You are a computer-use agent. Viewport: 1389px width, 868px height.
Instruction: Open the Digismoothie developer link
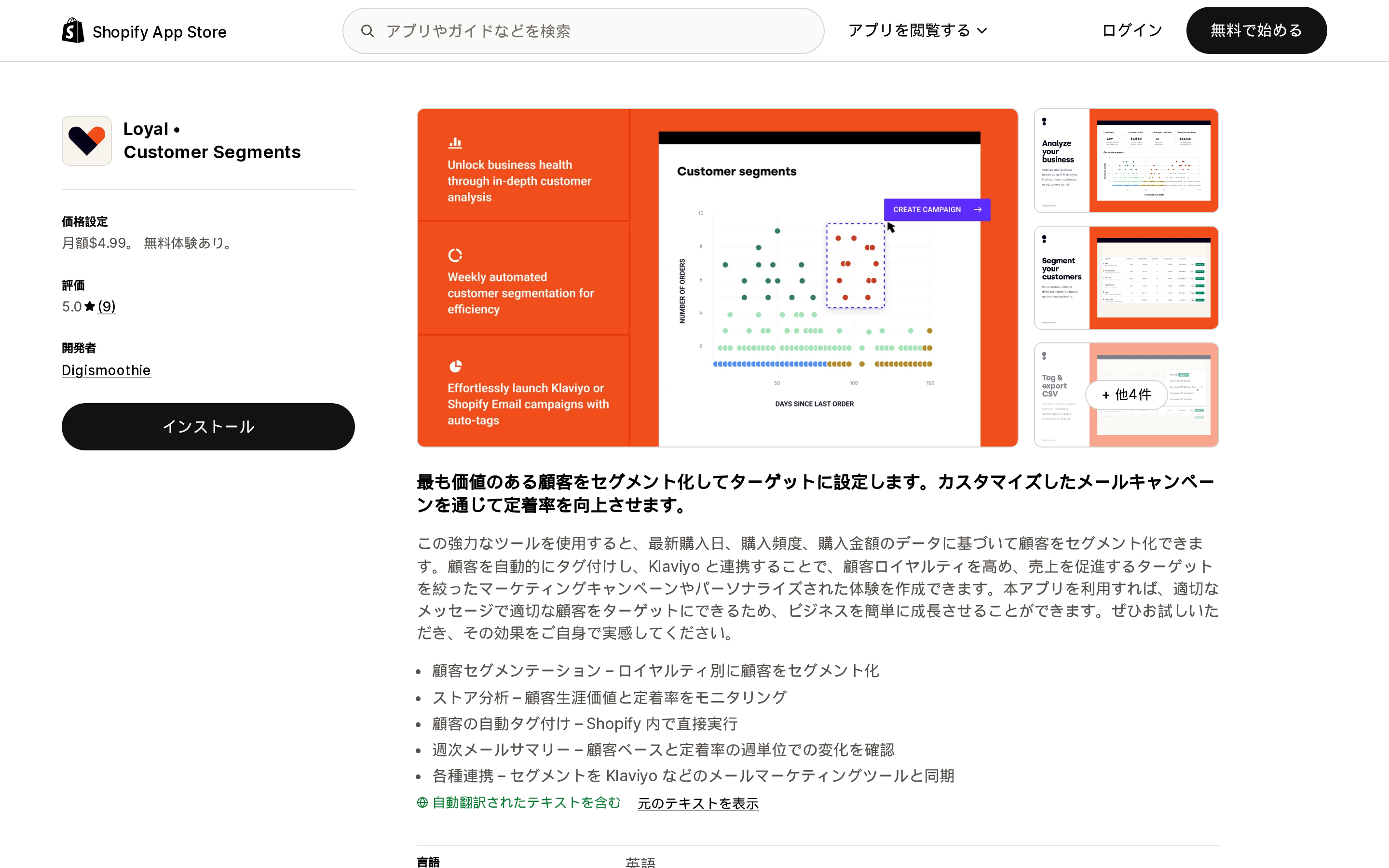coord(106,370)
